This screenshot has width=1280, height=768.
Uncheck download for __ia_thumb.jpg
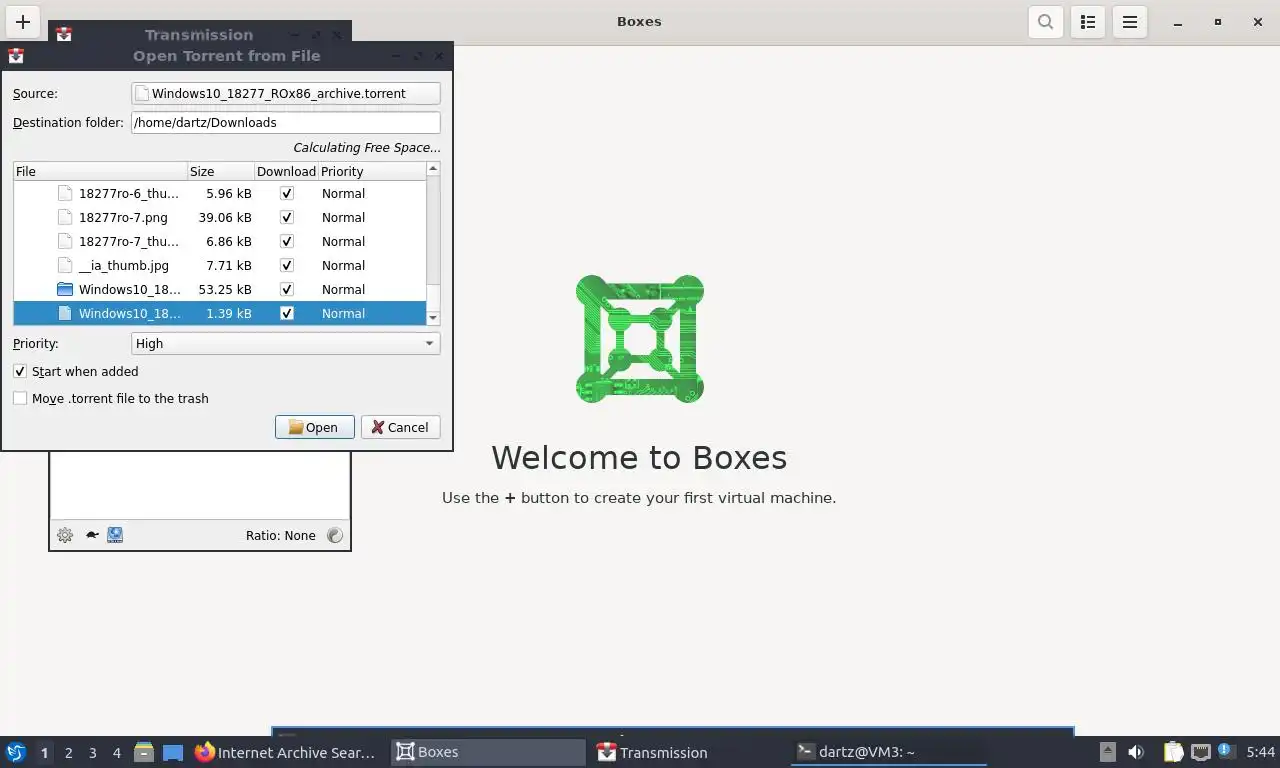pyautogui.click(x=287, y=265)
